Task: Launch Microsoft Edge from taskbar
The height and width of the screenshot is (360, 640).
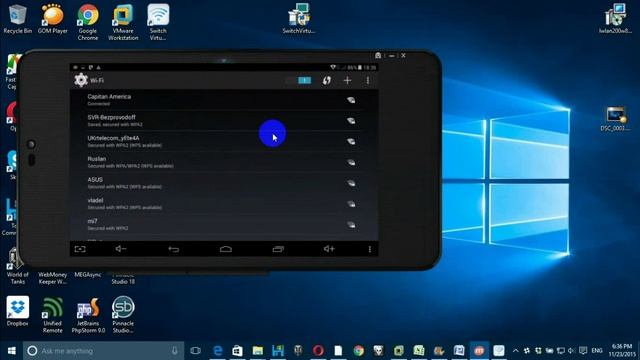Action: tap(218, 351)
